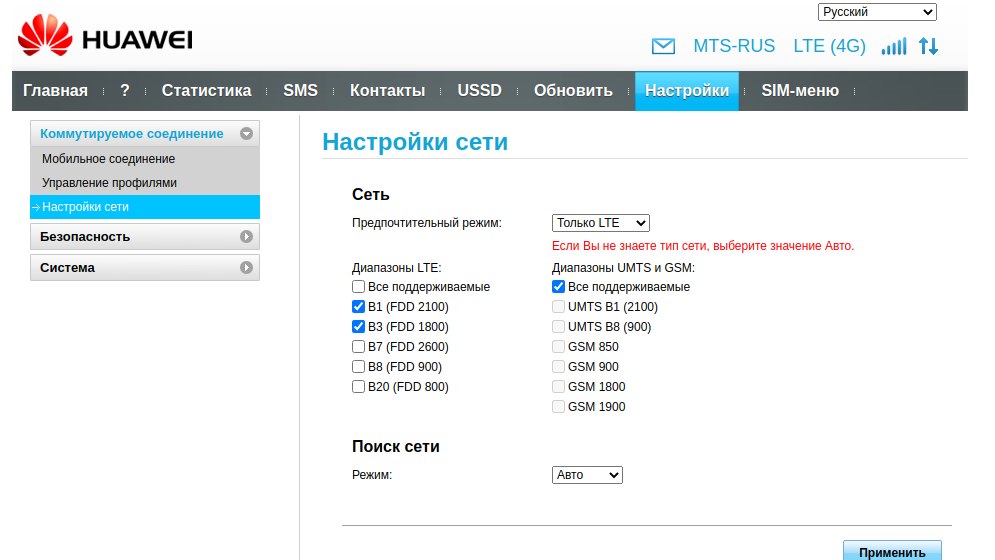Uncheck B3 (FDD 1800) band
This screenshot has width=995, height=560.
pos(359,327)
